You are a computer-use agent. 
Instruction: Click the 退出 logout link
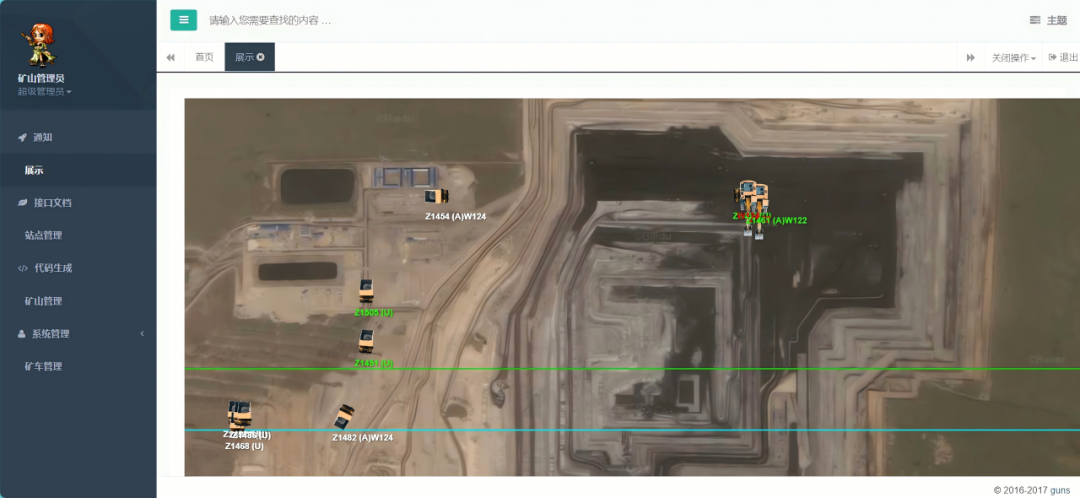point(1063,58)
